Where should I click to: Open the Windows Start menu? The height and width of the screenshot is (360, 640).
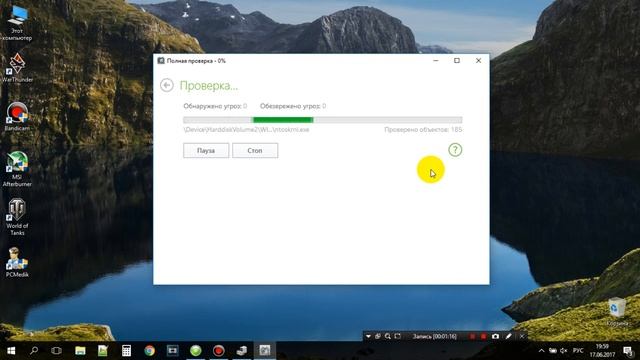point(11,351)
